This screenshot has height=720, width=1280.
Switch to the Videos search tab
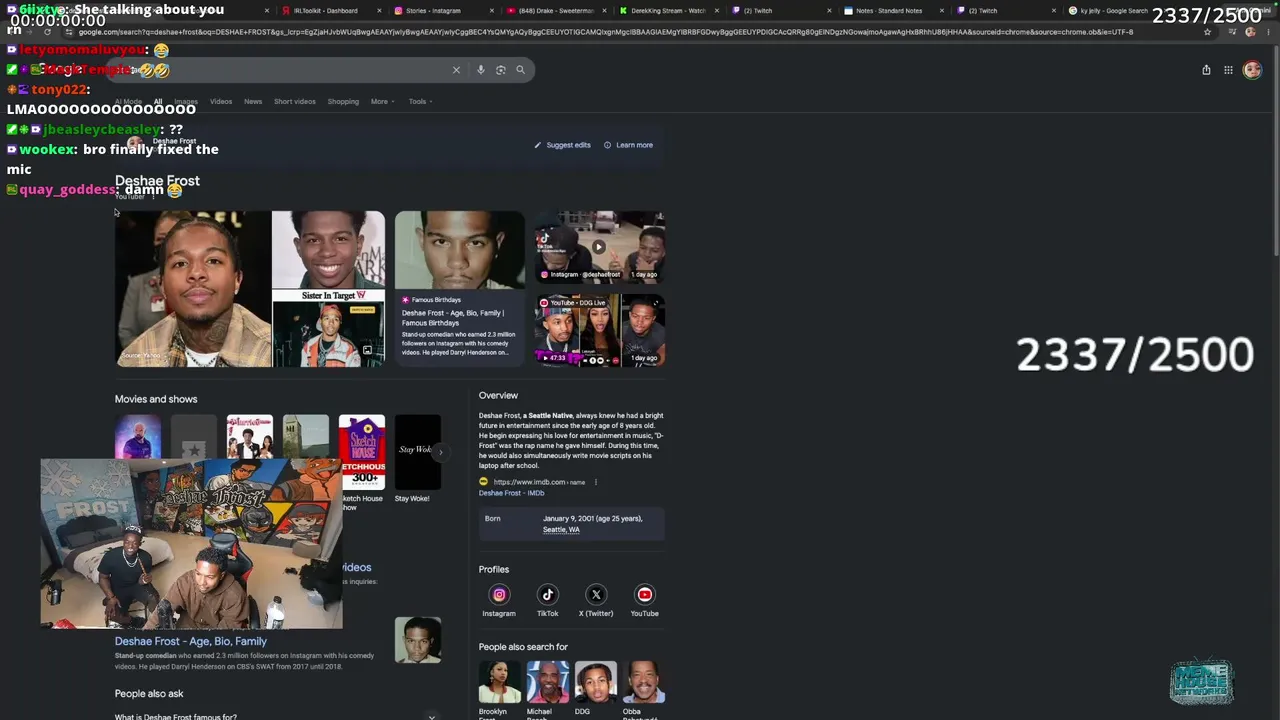(221, 101)
